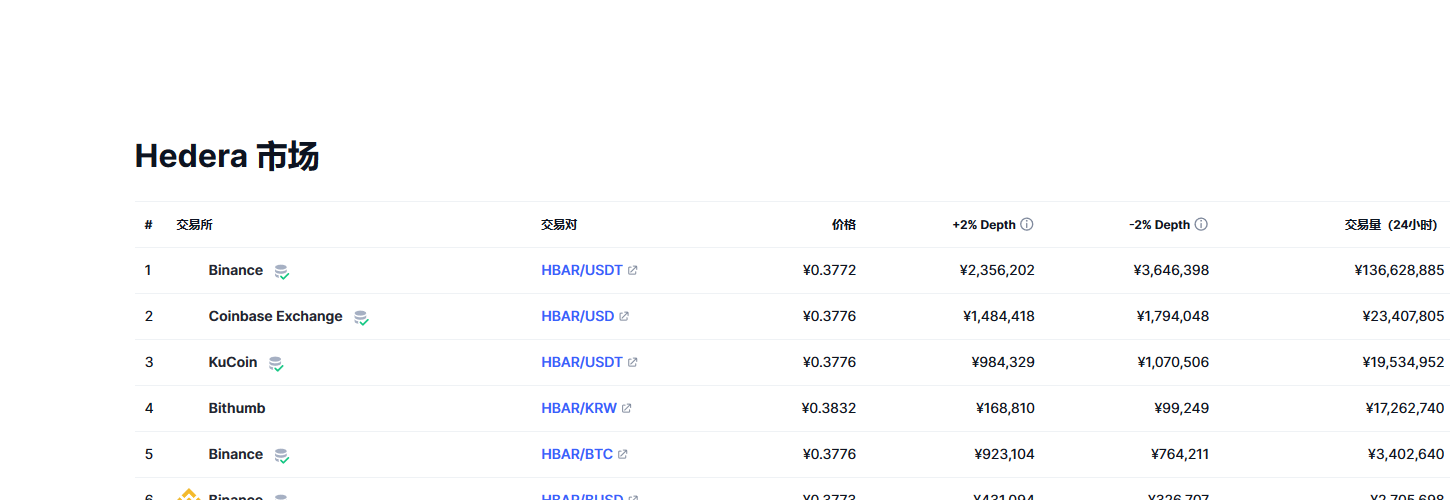
Task: Click the external link icon beside HBAR/USD
Action: click(x=624, y=317)
